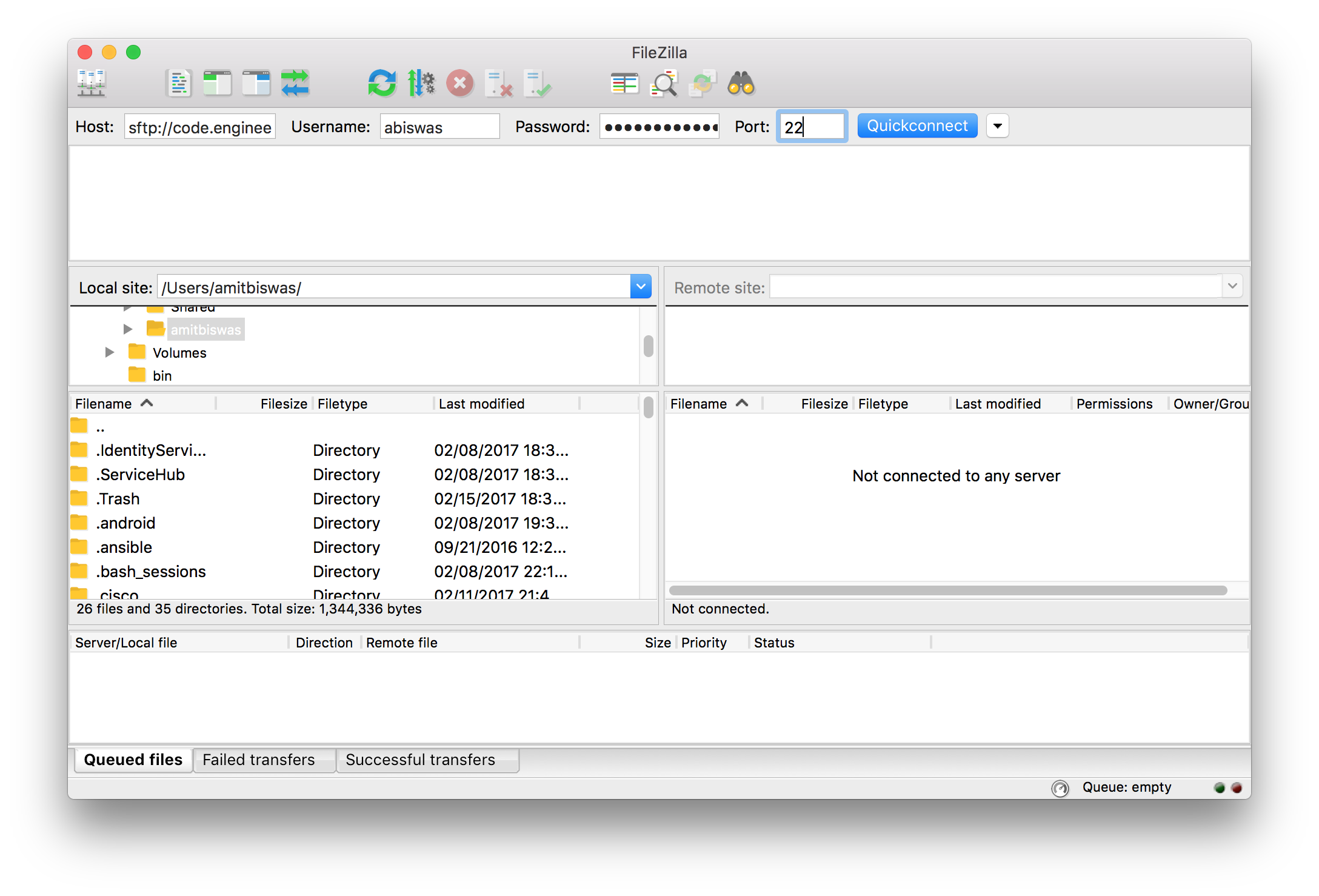
Task: Click local Filetype column header
Action: [x=373, y=404]
